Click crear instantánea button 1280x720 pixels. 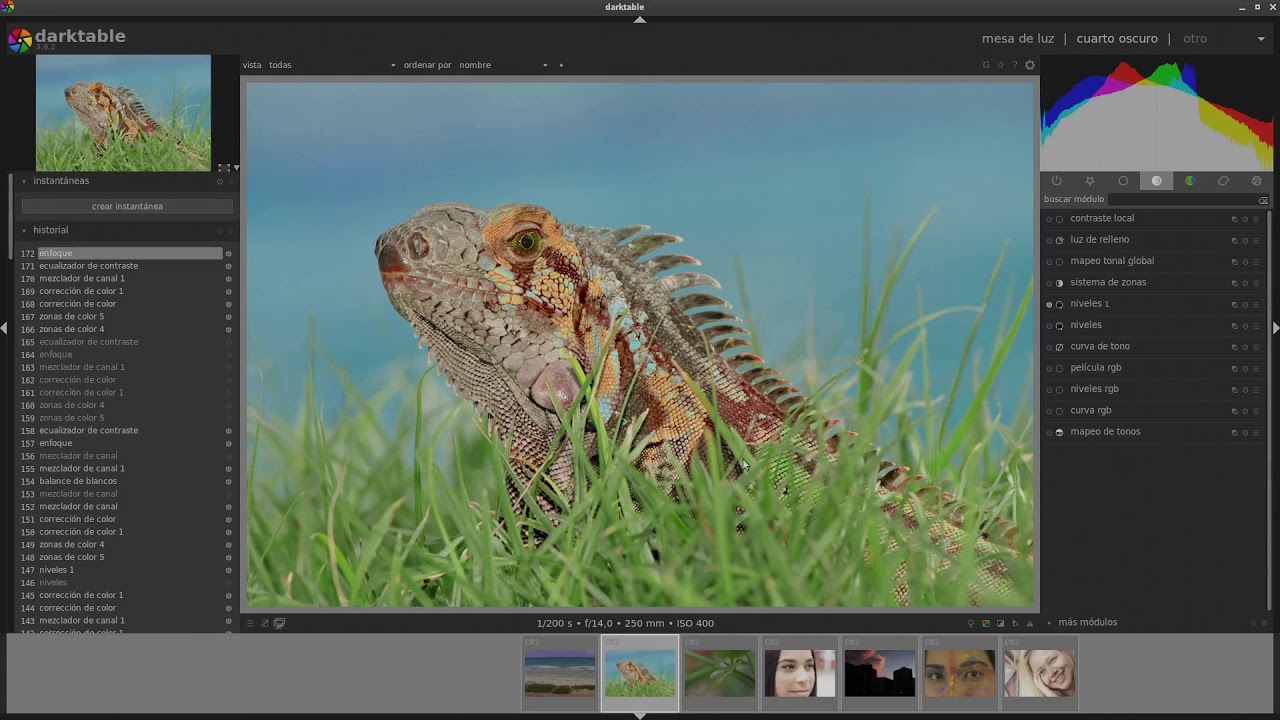(x=127, y=206)
